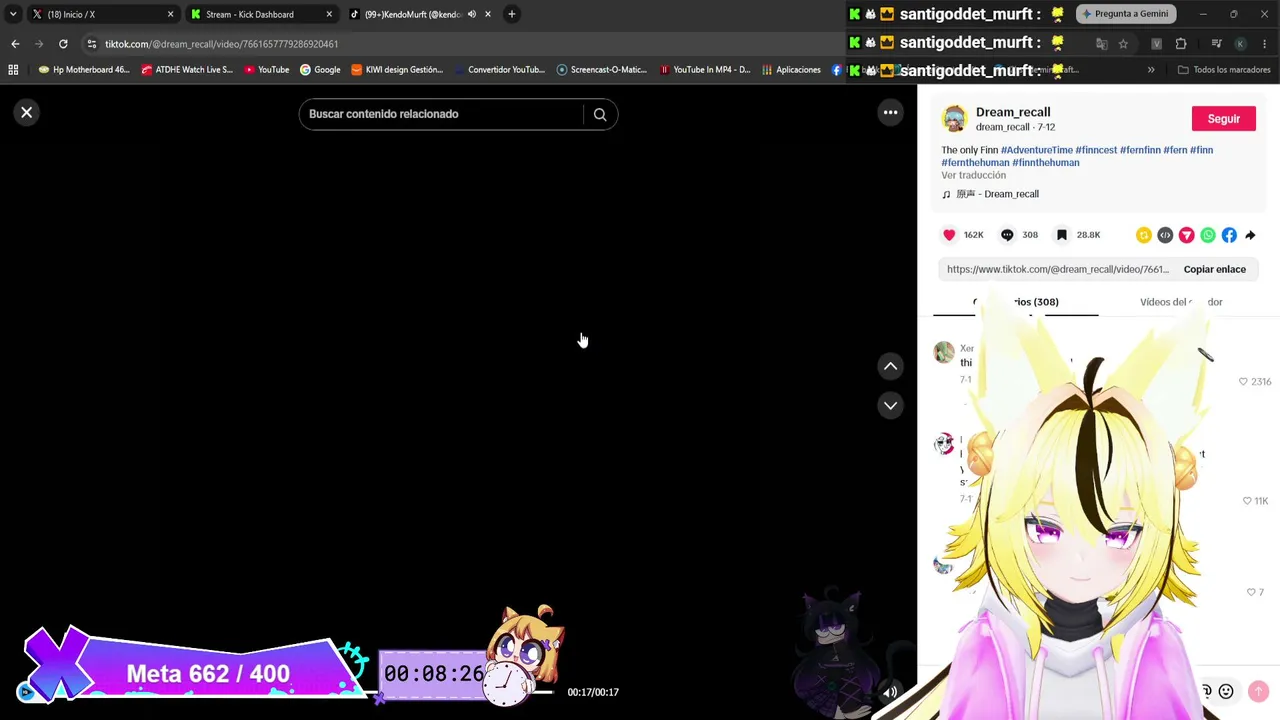Click the search magnifier icon
This screenshot has height=720, width=1280.
(x=600, y=114)
